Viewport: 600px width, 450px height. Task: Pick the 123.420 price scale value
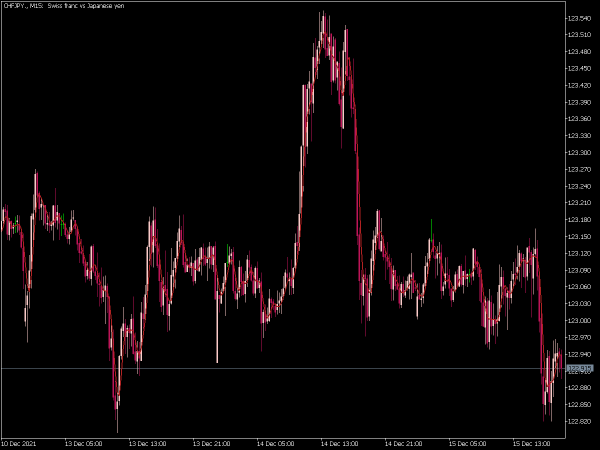tap(579, 85)
